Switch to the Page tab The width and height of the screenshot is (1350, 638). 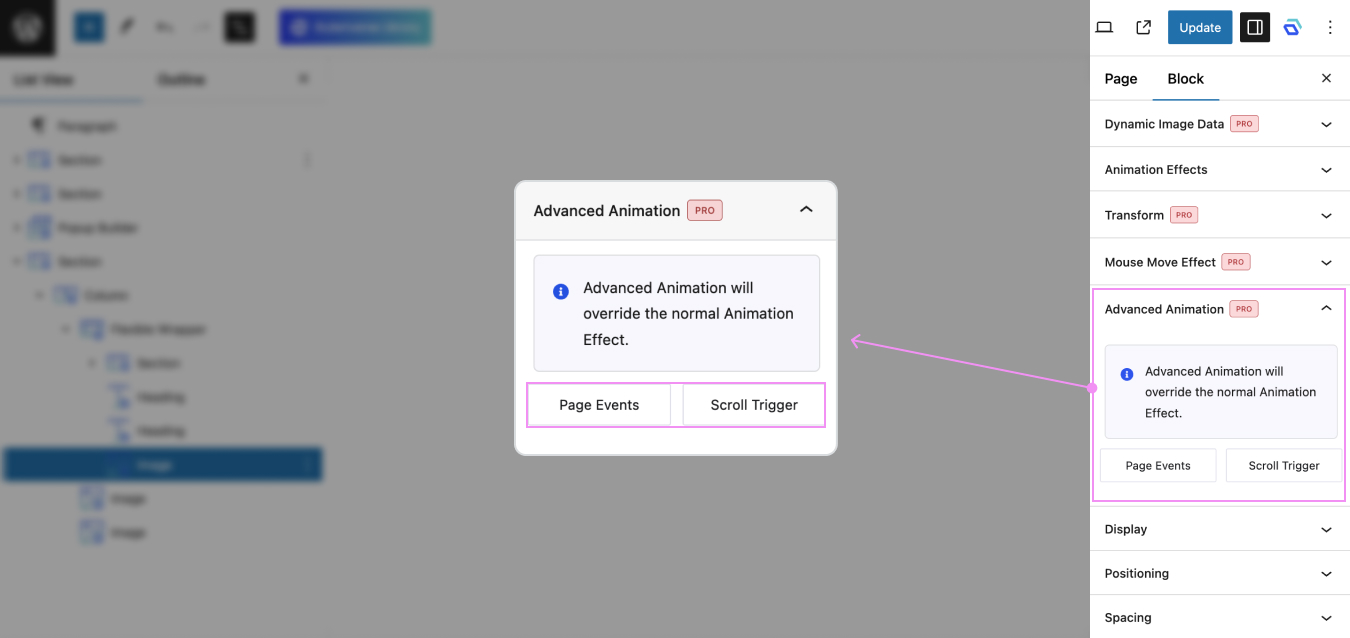tap(1120, 79)
